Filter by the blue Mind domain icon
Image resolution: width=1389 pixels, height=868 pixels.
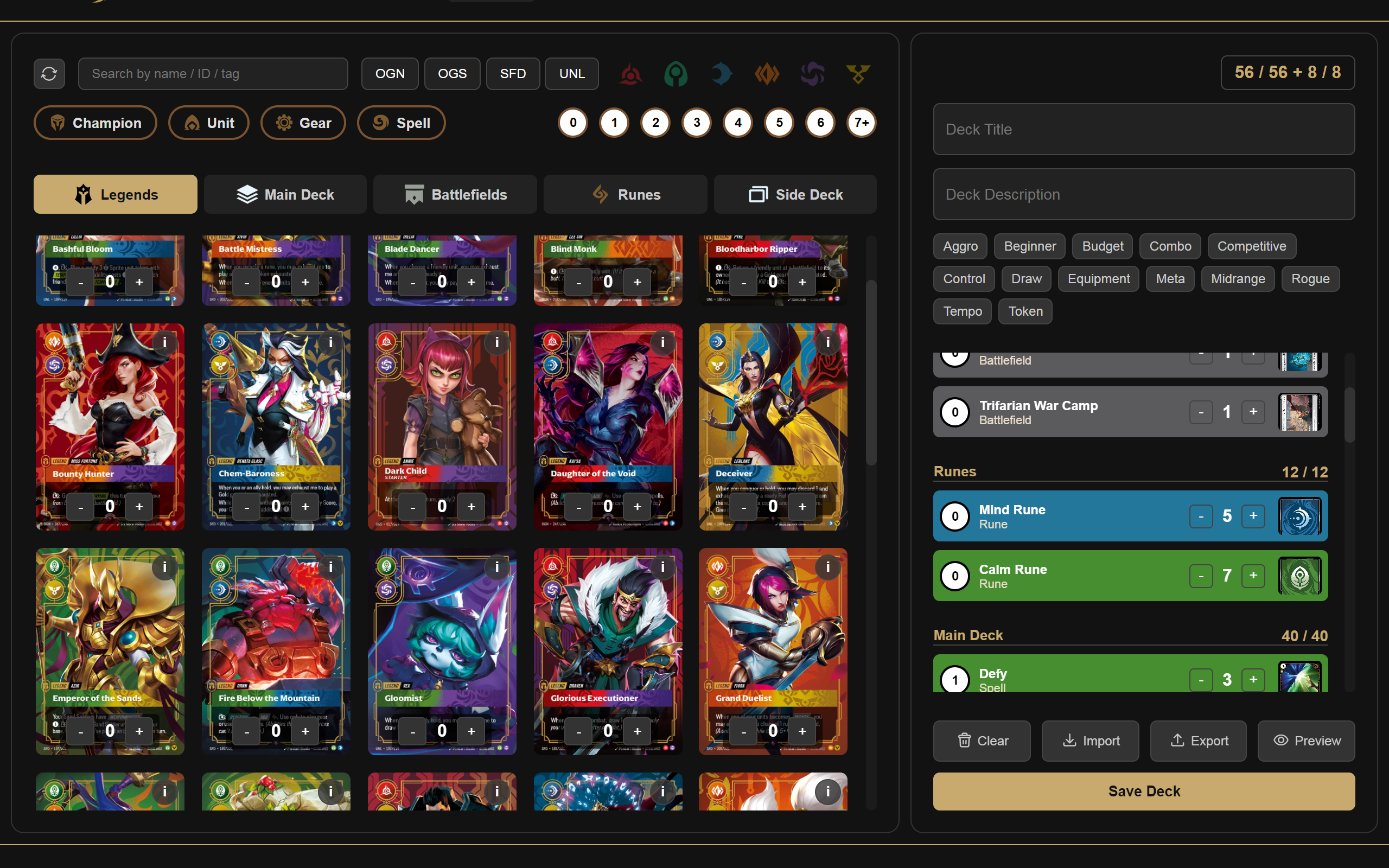coord(722,74)
